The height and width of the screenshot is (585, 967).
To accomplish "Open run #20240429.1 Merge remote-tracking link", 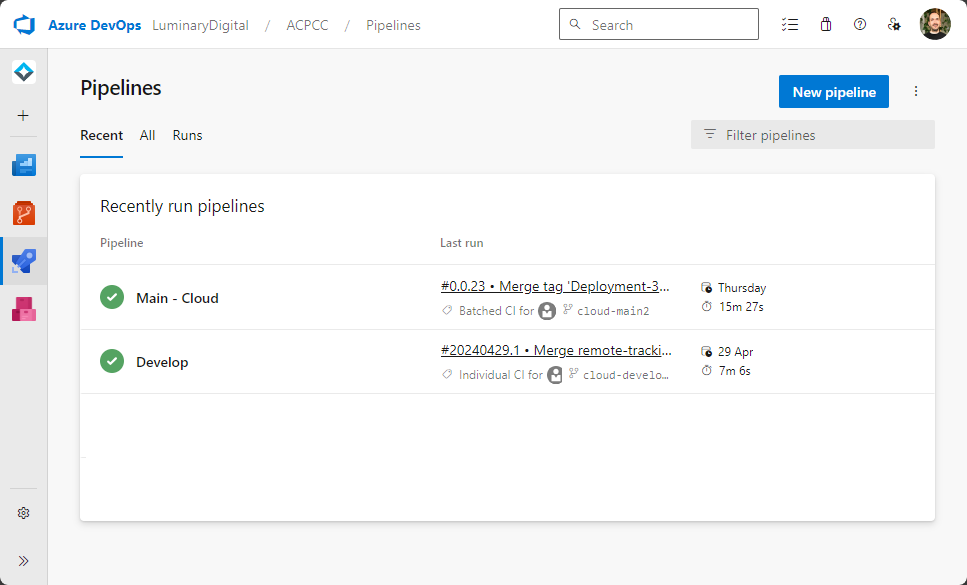I will [556, 350].
